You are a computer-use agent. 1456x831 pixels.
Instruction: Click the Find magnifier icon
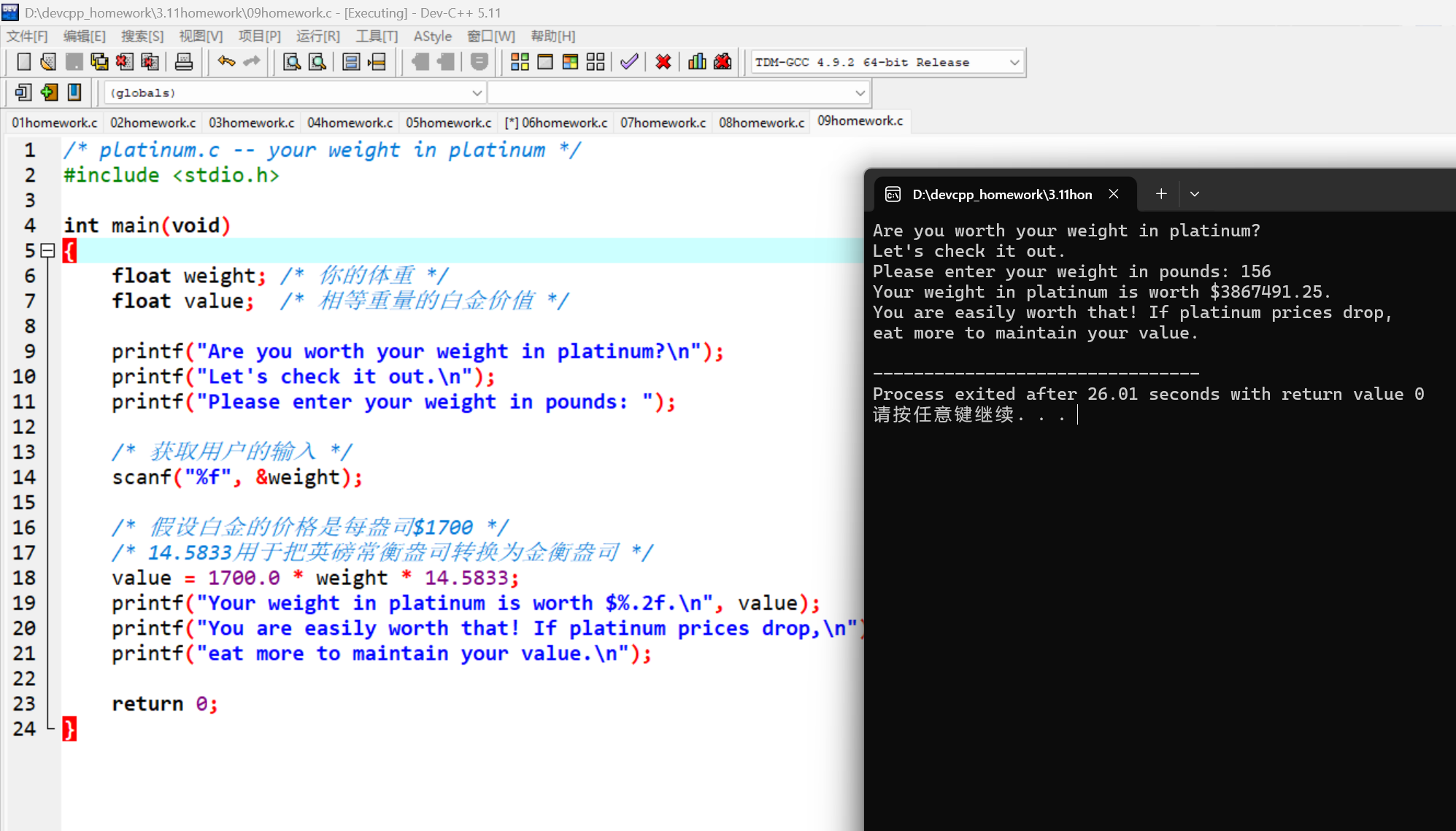292,62
